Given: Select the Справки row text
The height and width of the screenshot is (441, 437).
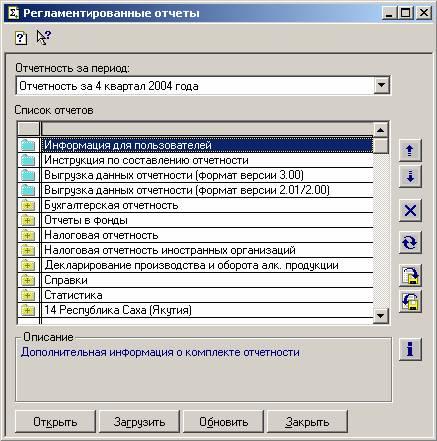Looking at the screenshot, I should click(66, 280).
